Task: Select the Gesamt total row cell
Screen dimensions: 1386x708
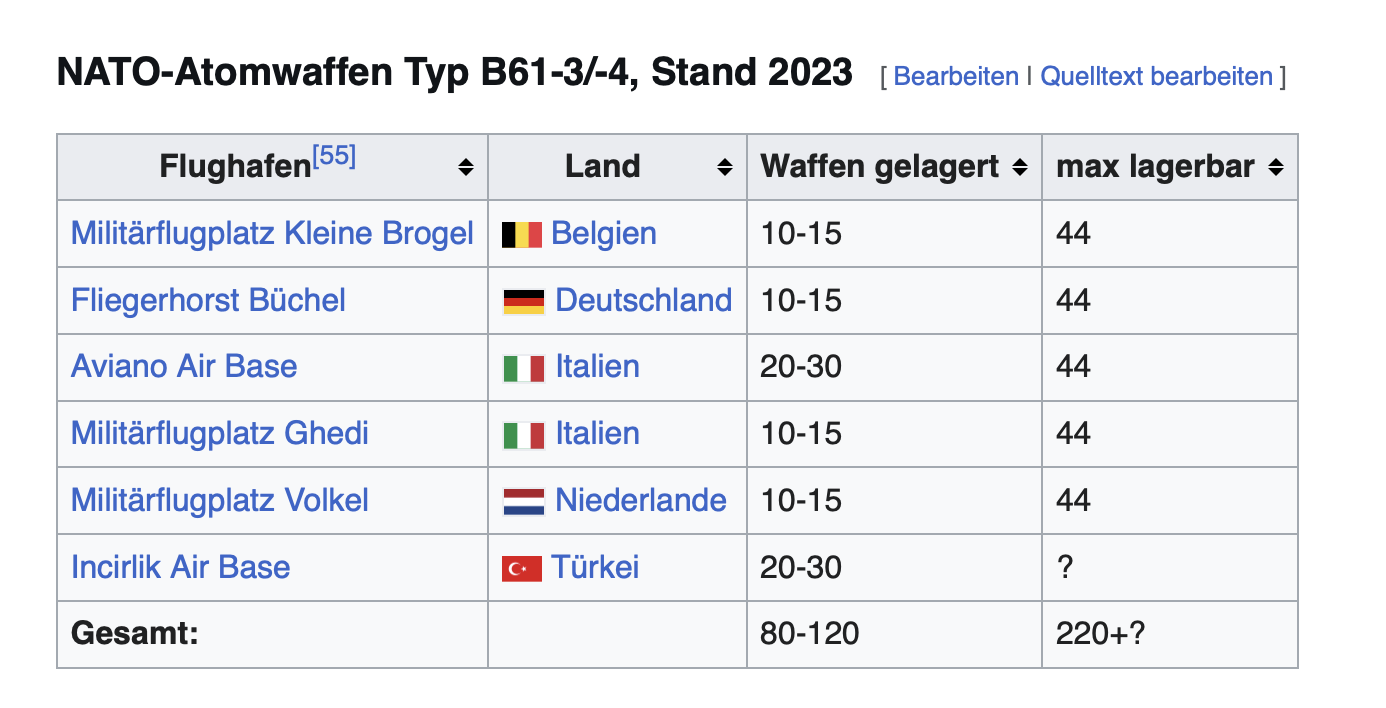Action: (x=272, y=634)
